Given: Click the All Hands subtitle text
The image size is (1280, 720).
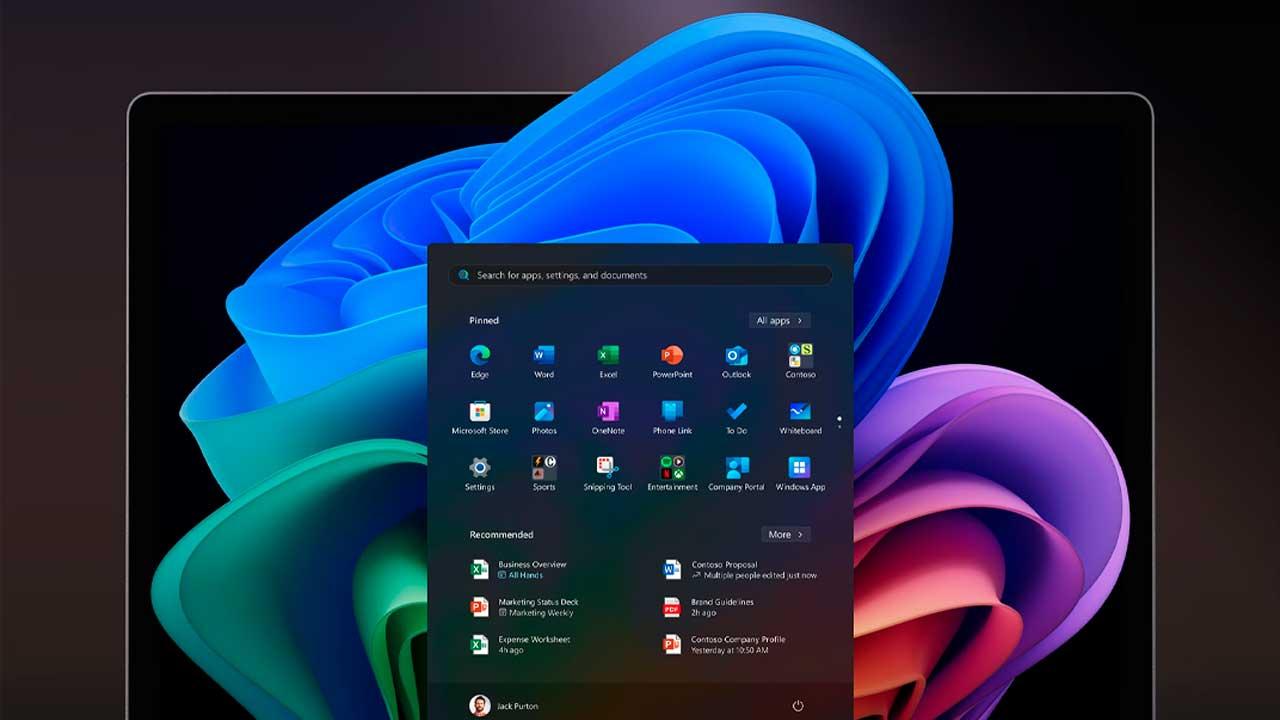Looking at the screenshot, I should [526, 575].
